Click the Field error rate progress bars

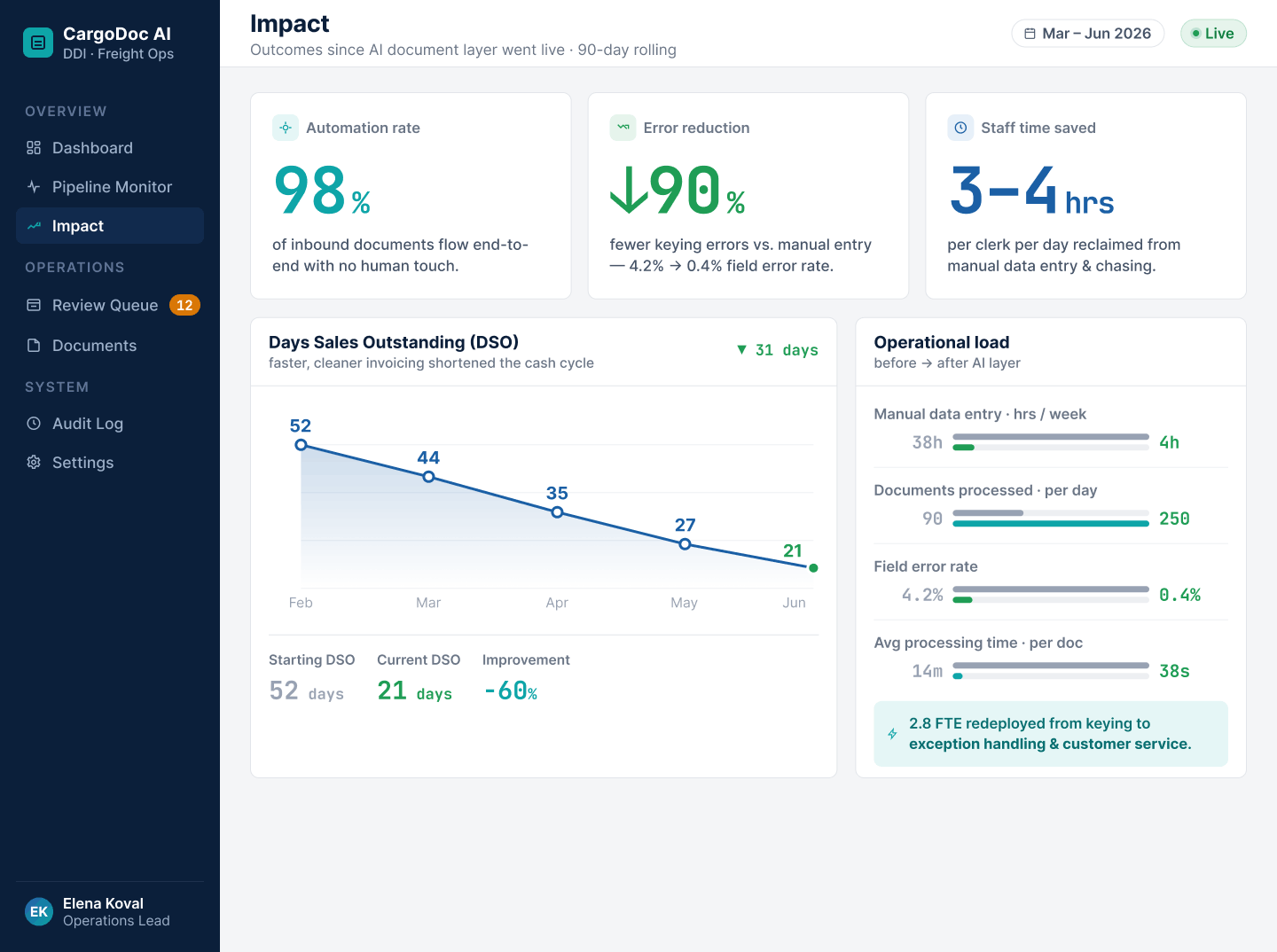(x=1051, y=595)
